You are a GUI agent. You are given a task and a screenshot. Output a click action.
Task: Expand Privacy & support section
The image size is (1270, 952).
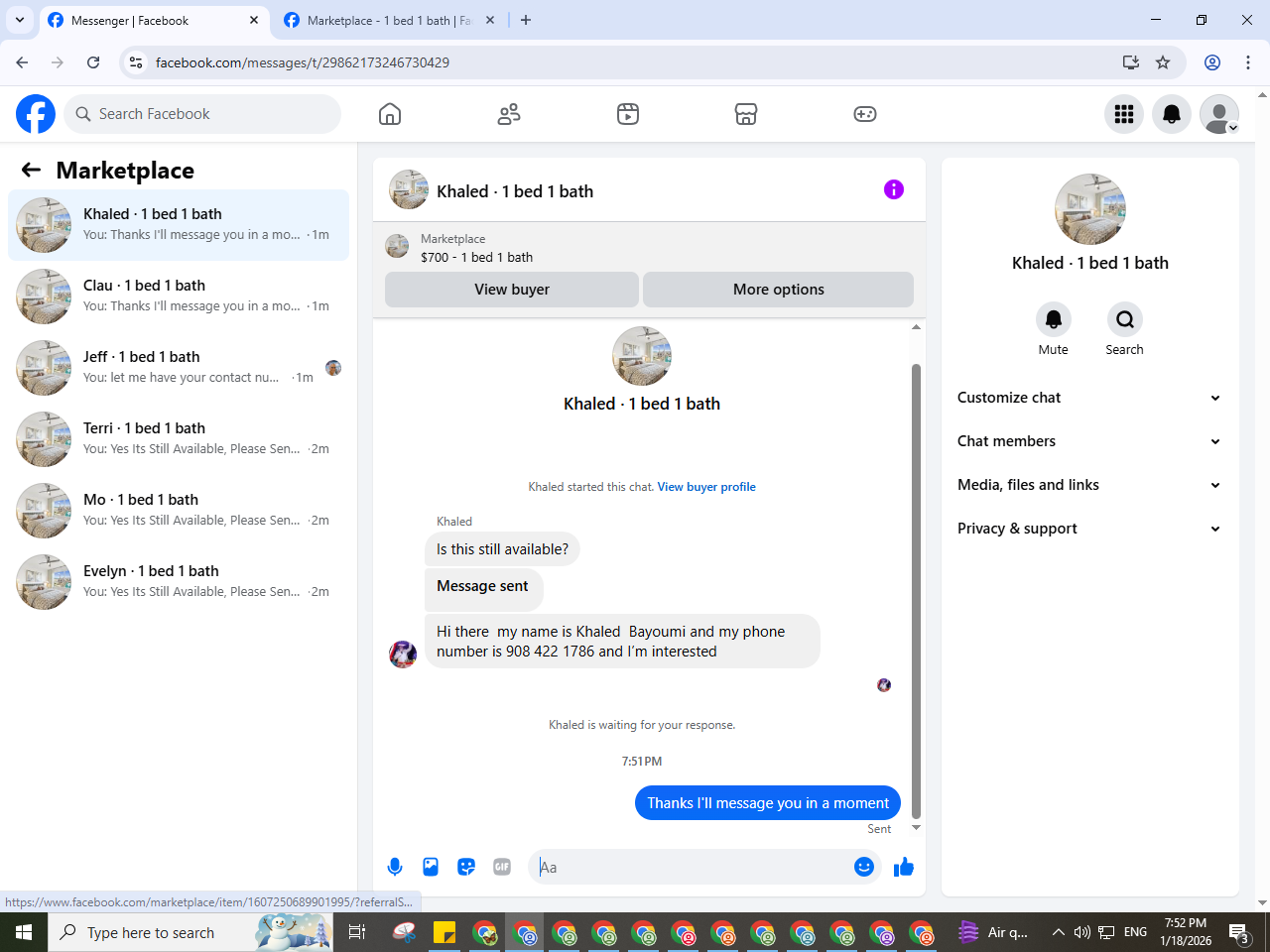(1088, 529)
